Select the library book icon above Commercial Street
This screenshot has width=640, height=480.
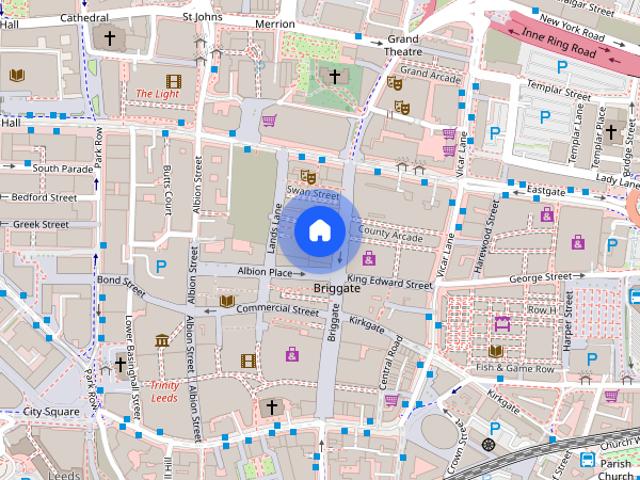pos(227,300)
